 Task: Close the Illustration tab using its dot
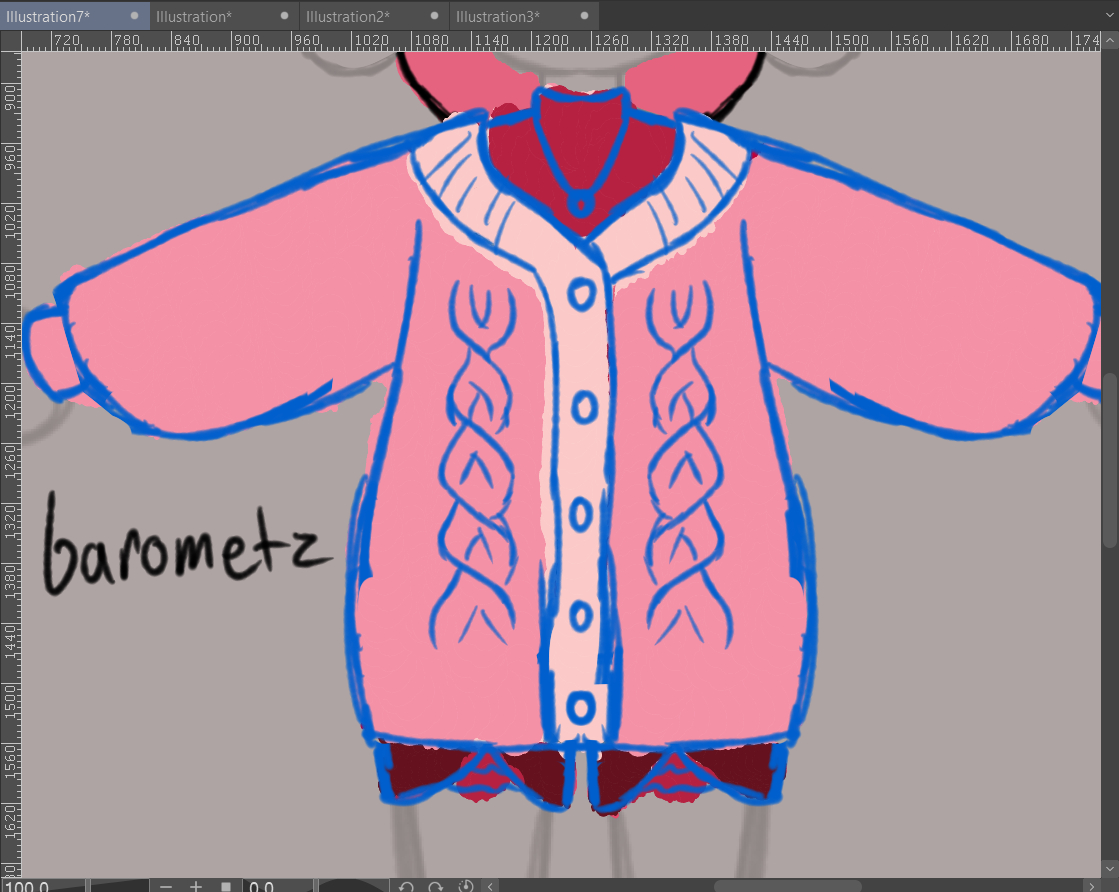pyautogui.click(x=285, y=16)
